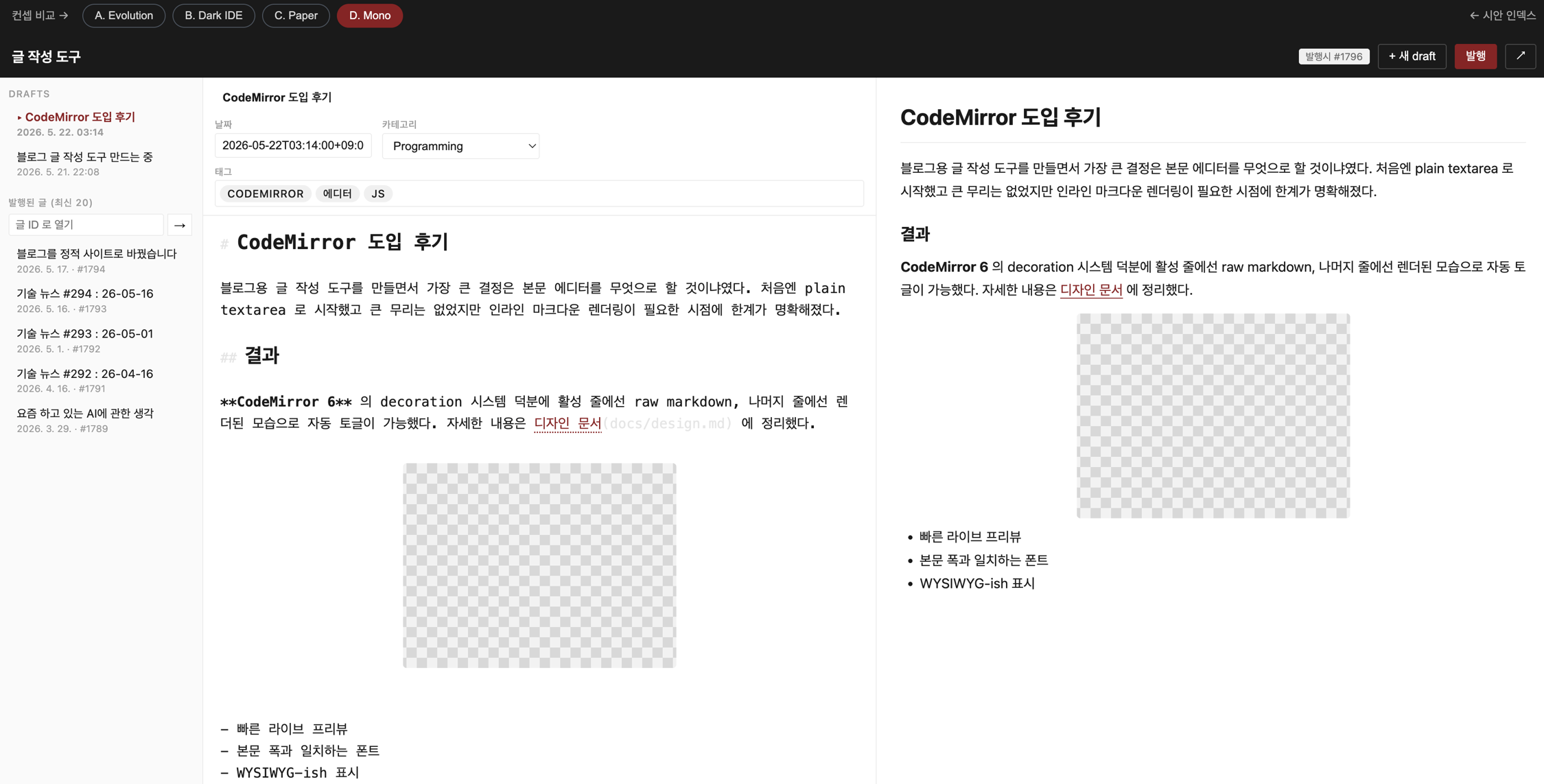Create a new draft with + 새 draft
The height and width of the screenshot is (784, 1544).
(x=1412, y=56)
